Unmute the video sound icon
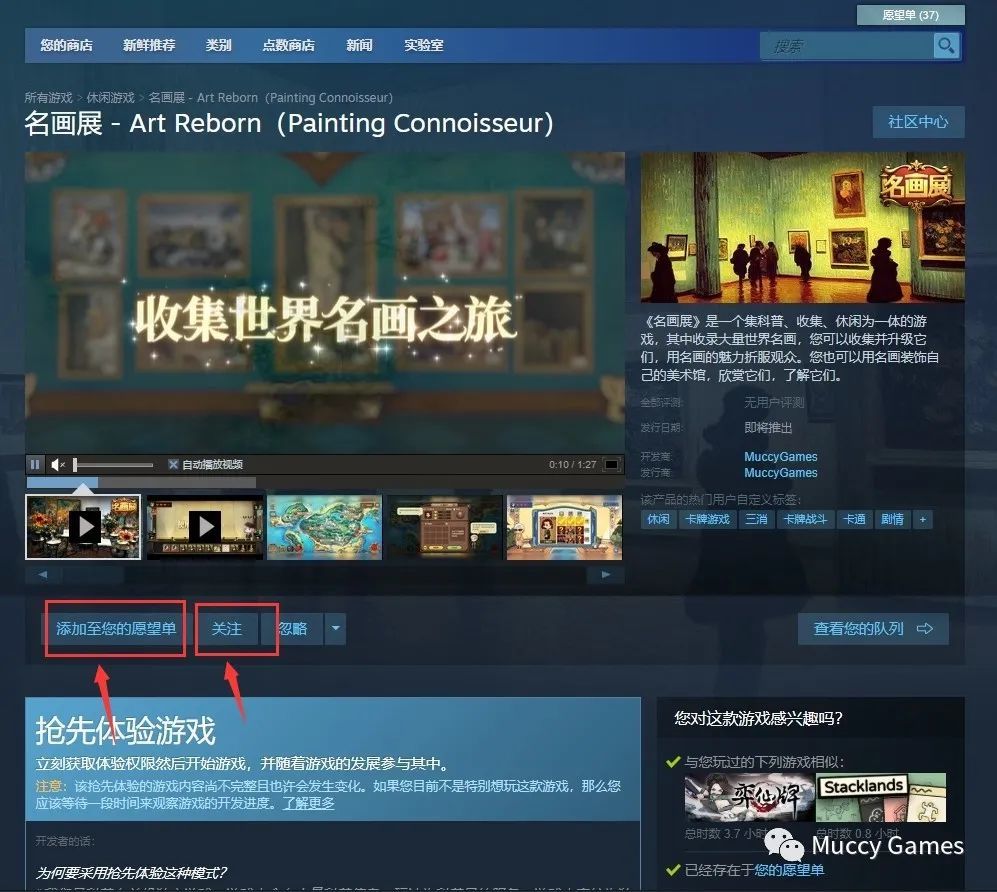Image resolution: width=997 pixels, height=892 pixels. (x=57, y=465)
